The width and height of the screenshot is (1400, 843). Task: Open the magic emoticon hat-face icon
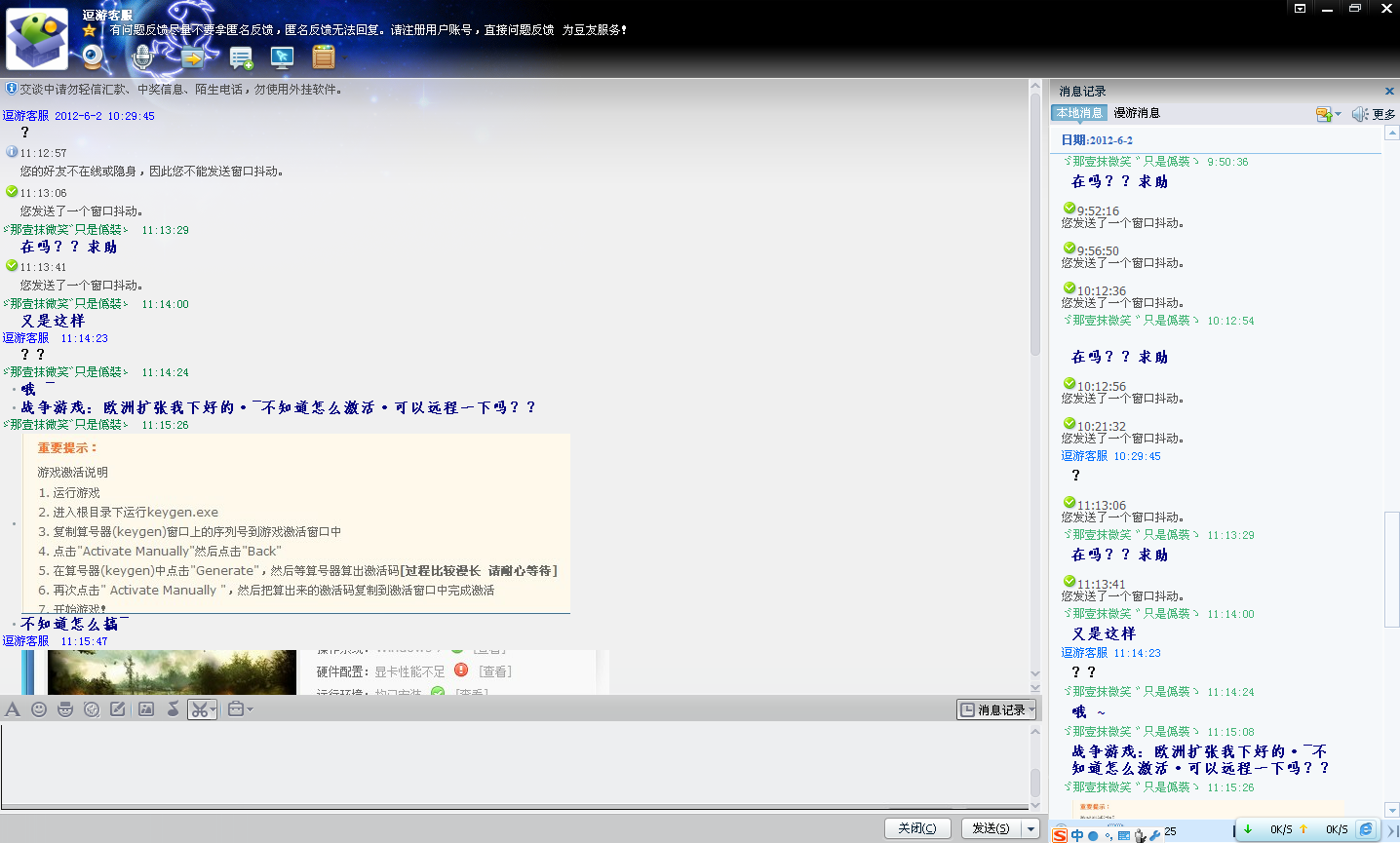(65, 709)
